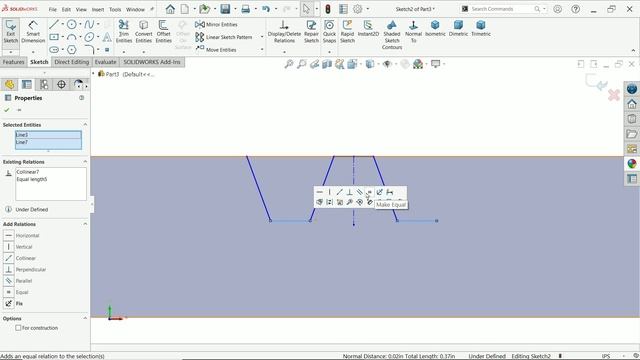
Task: Open the Tools menu
Action: coord(115,9)
